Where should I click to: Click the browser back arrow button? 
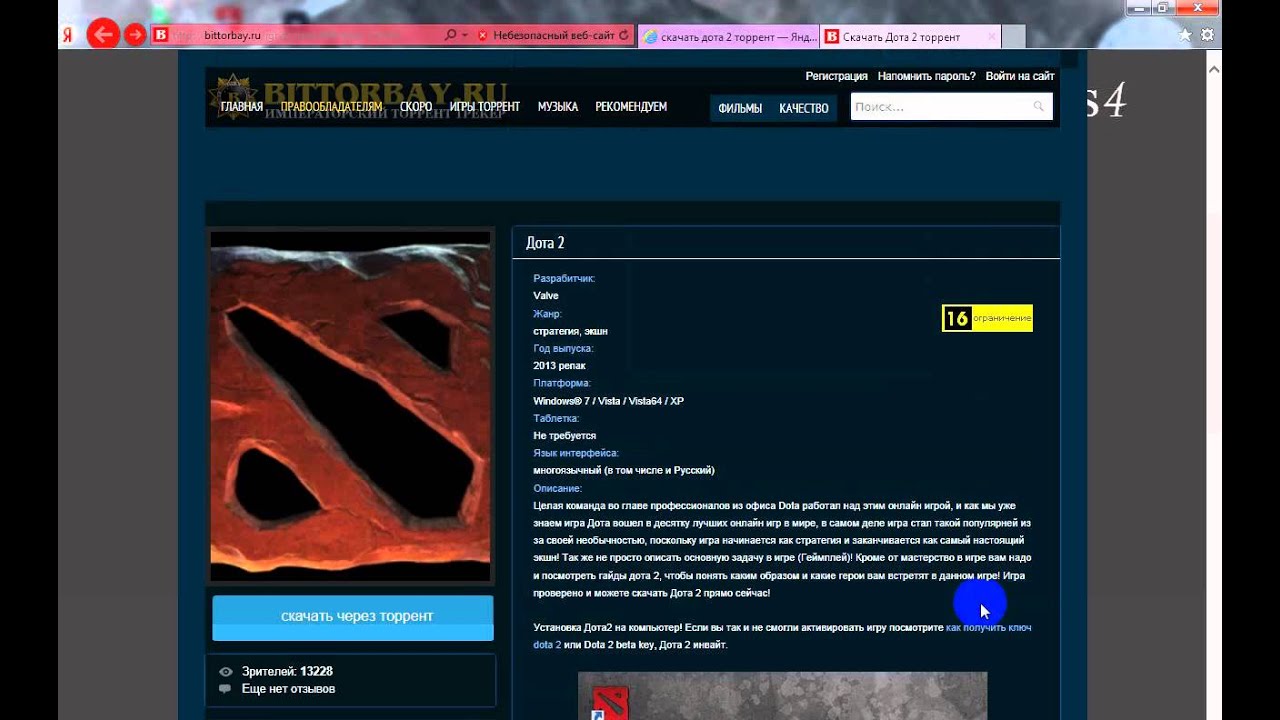[103, 35]
